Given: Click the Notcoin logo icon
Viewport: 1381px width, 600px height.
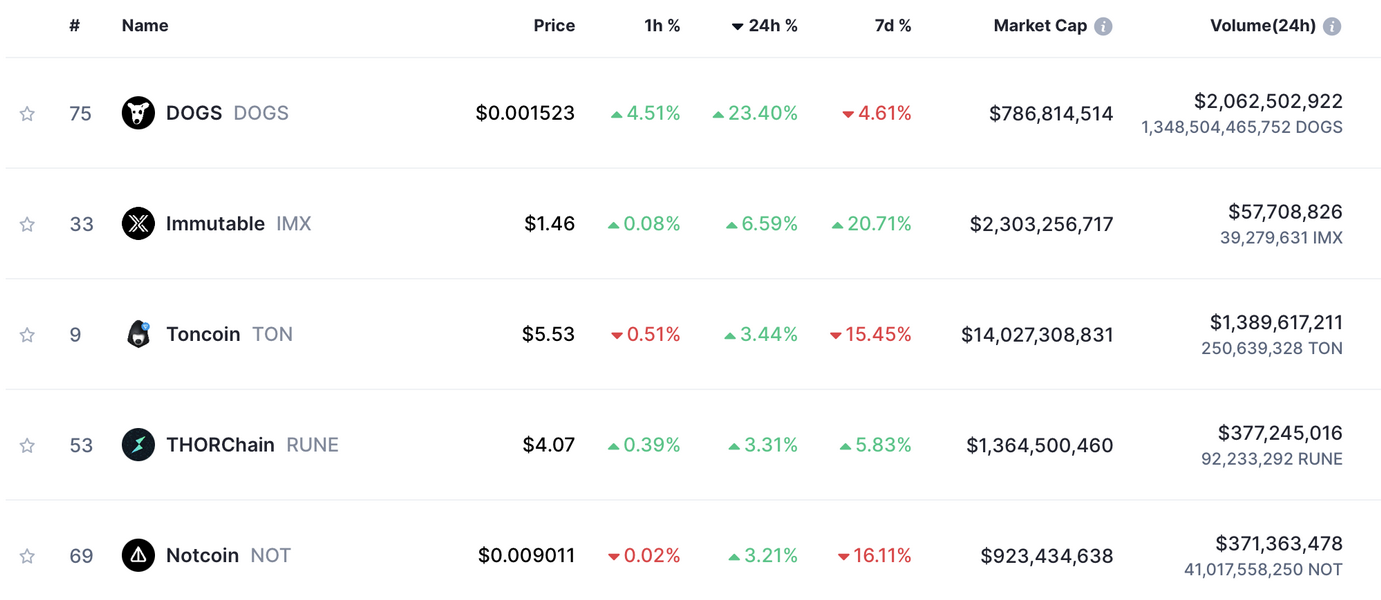Looking at the screenshot, I should [138, 555].
